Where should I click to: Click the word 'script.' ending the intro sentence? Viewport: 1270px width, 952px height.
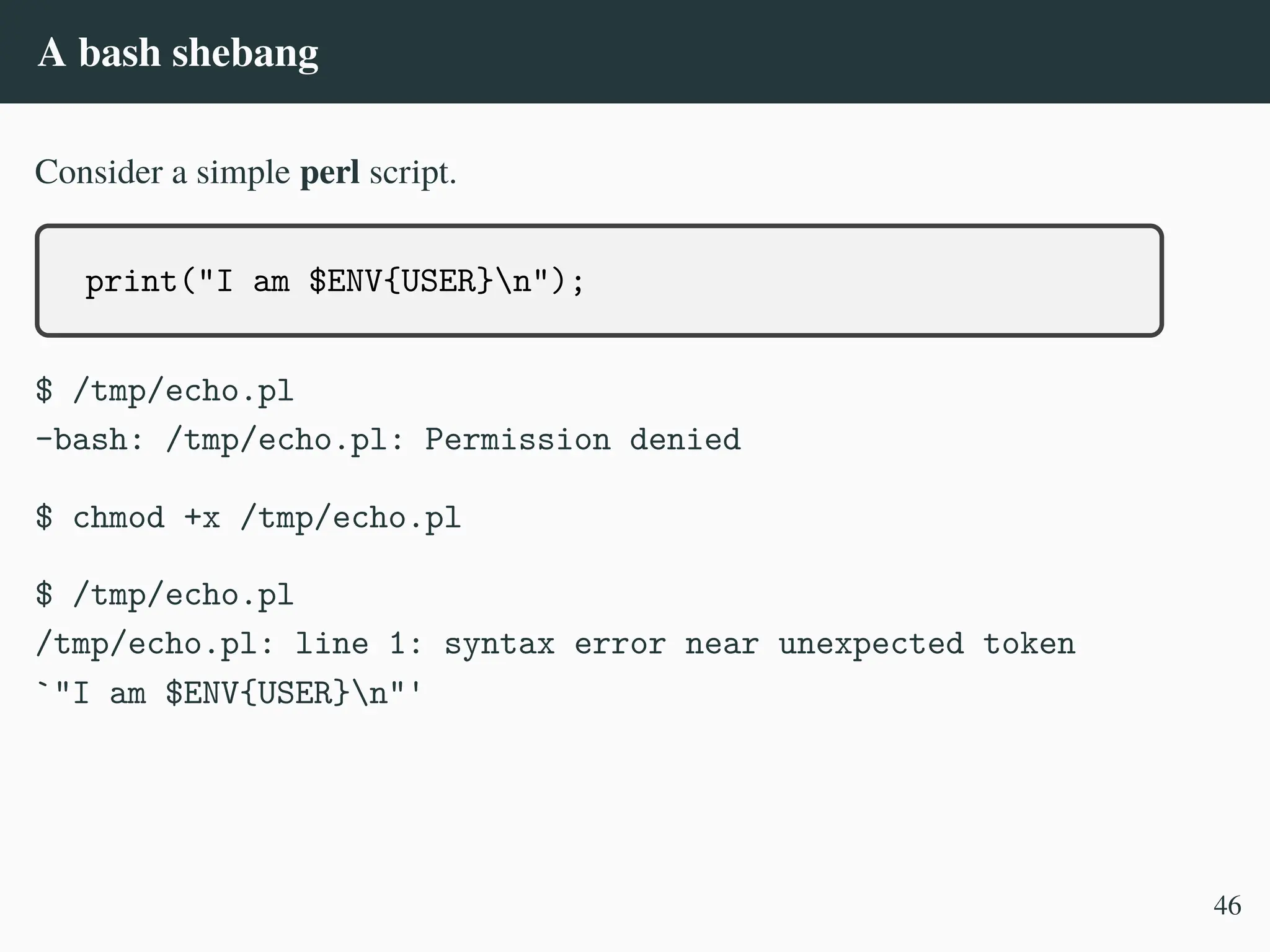tap(412, 172)
